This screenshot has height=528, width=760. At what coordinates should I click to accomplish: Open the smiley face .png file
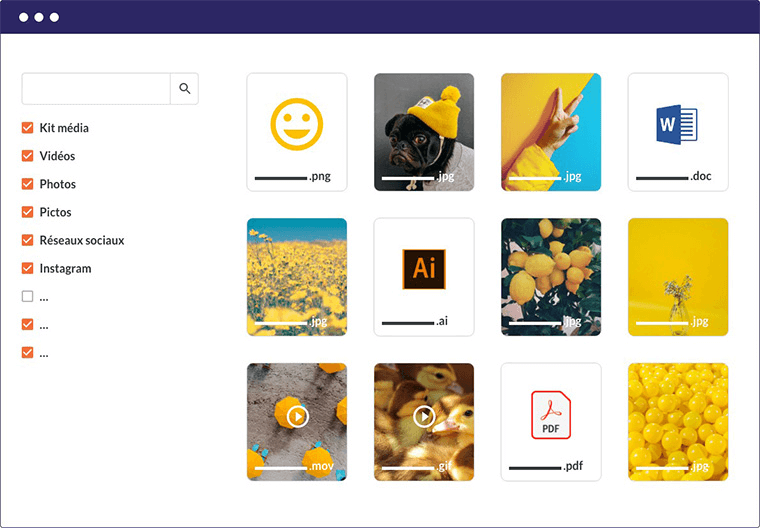(x=297, y=132)
